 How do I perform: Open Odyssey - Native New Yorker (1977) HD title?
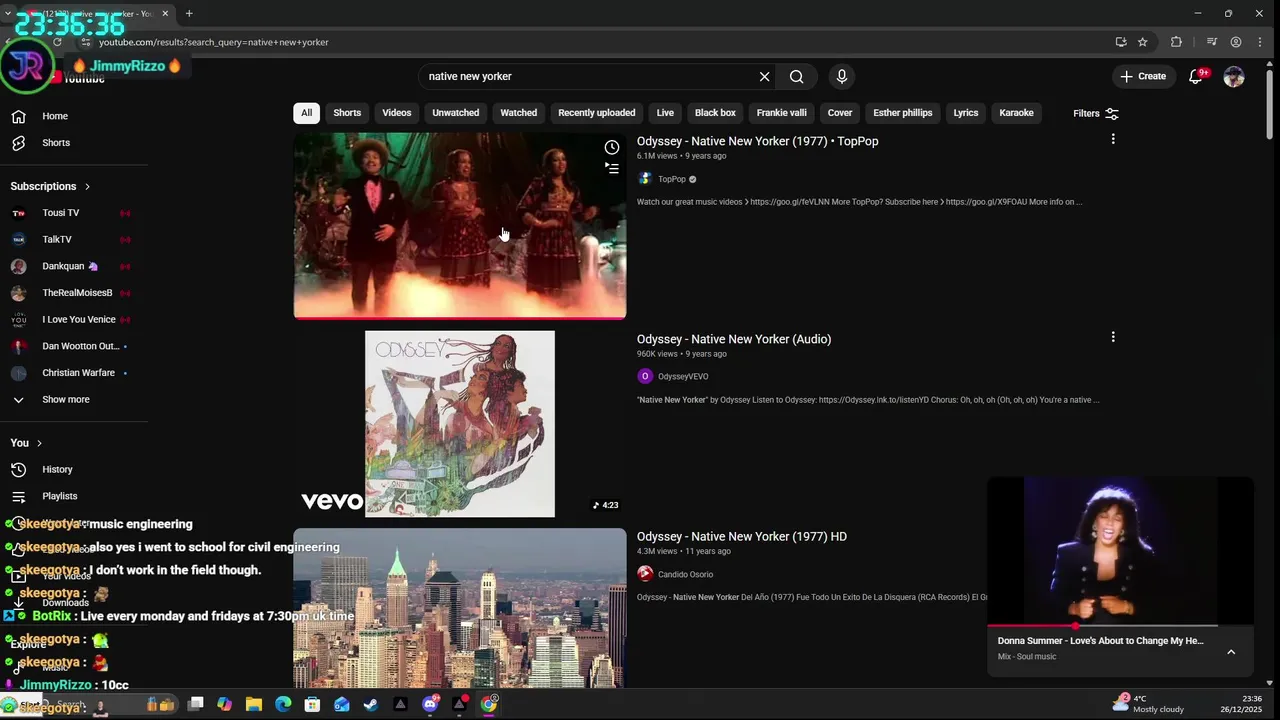[741, 536]
